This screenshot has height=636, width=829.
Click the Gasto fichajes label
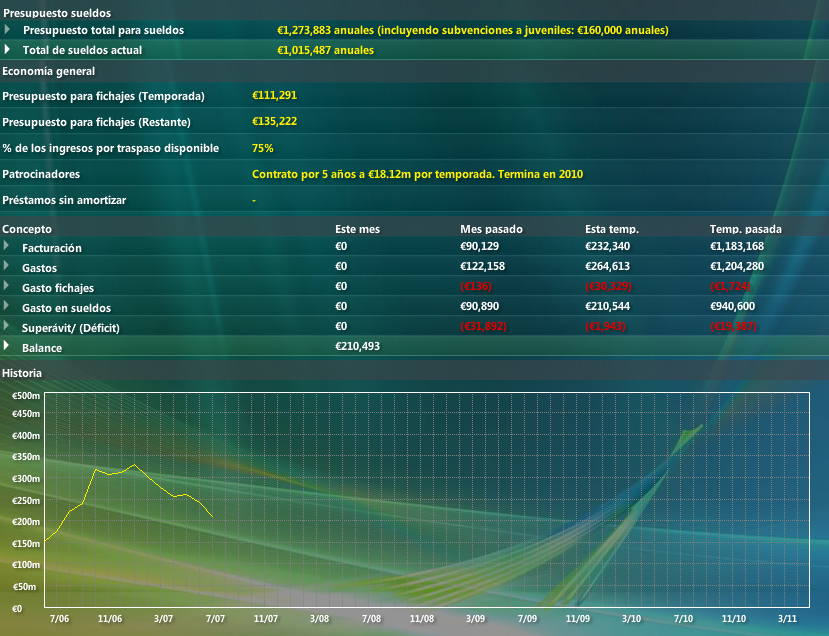[x=58, y=288]
